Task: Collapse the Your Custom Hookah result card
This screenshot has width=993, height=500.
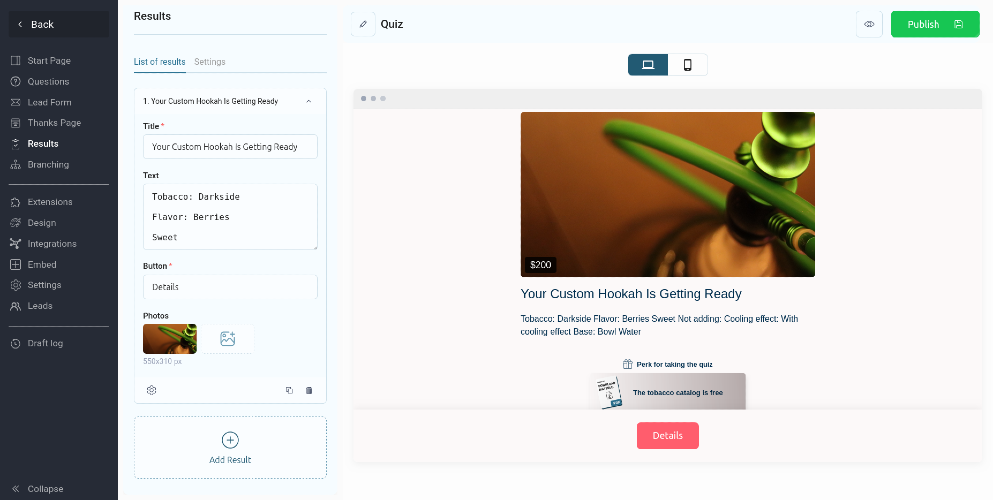Action: 308,101
